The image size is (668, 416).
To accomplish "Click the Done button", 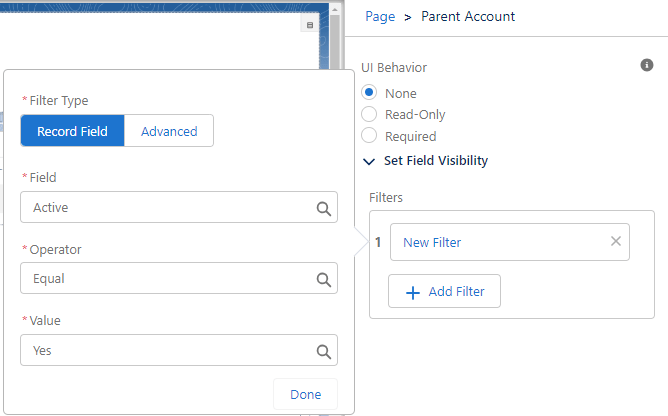I will 305,394.
